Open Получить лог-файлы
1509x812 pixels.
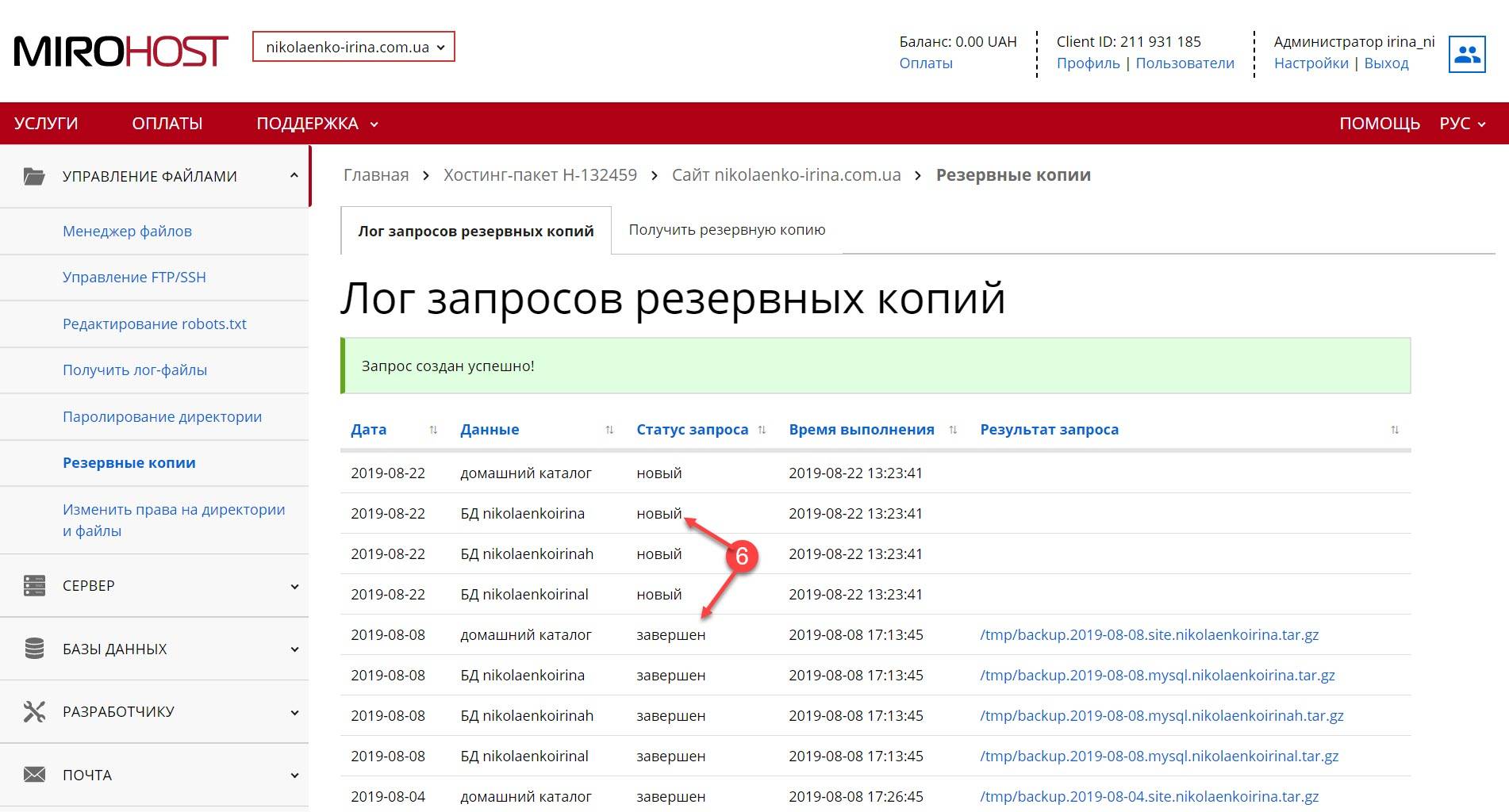click(x=135, y=370)
